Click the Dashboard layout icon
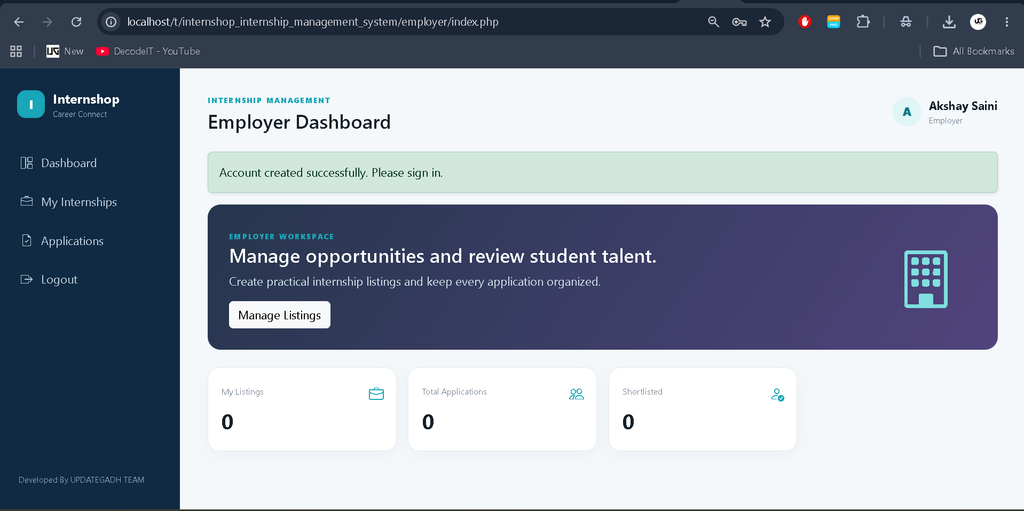The height and width of the screenshot is (511, 1024). pyautogui.click(x=27, y=163)
